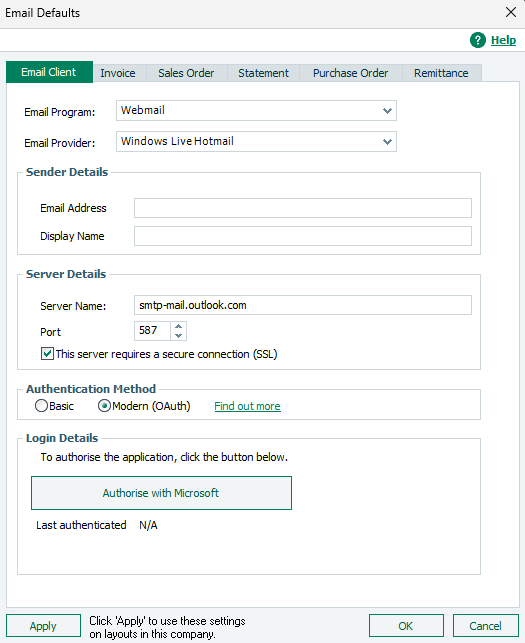Click the Last authenticated N/A value
Screen dimensions: 525x643
(148, 525)
